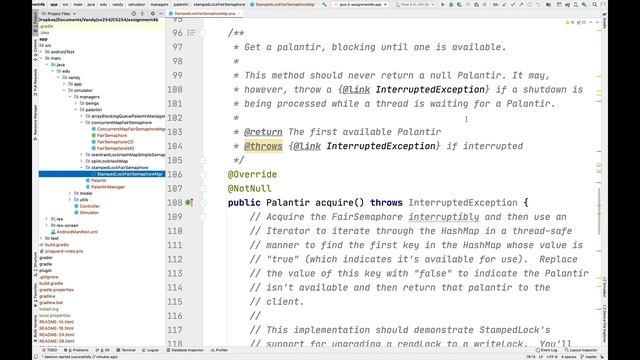Viewport: 640px width, 360px height.
Task: Select FairSemaphoreCO in tree
Action: [112, 142]
